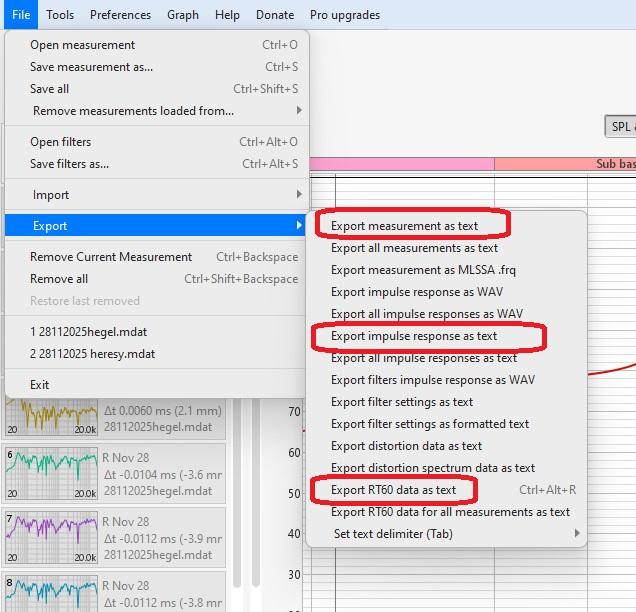Select Export distortion data as text
Image resolution: width=636 pixels, height=612 pixels.
click(x=406, y=446)
